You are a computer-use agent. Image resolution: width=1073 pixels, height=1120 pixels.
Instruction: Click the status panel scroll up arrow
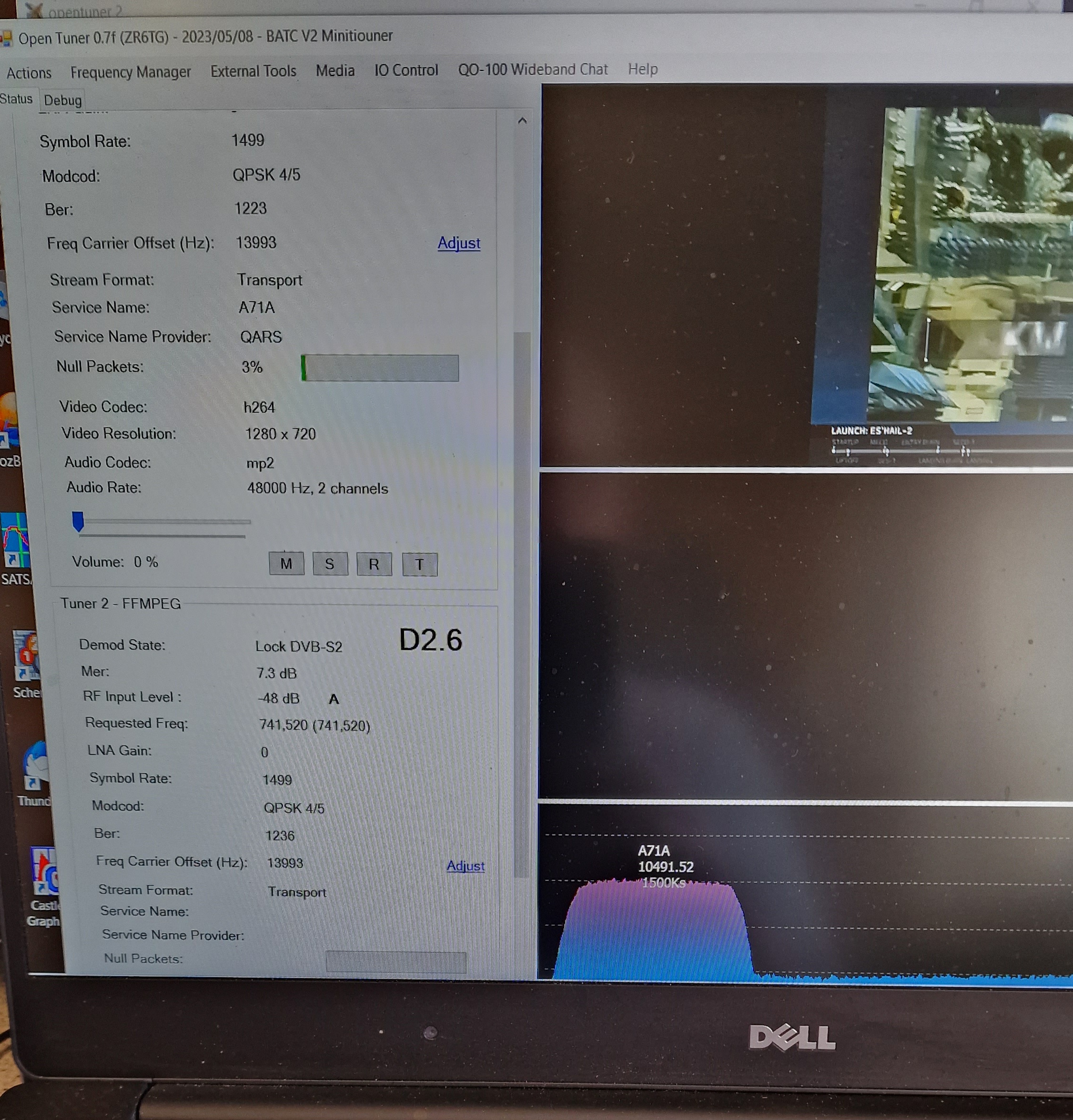[522, 121]
